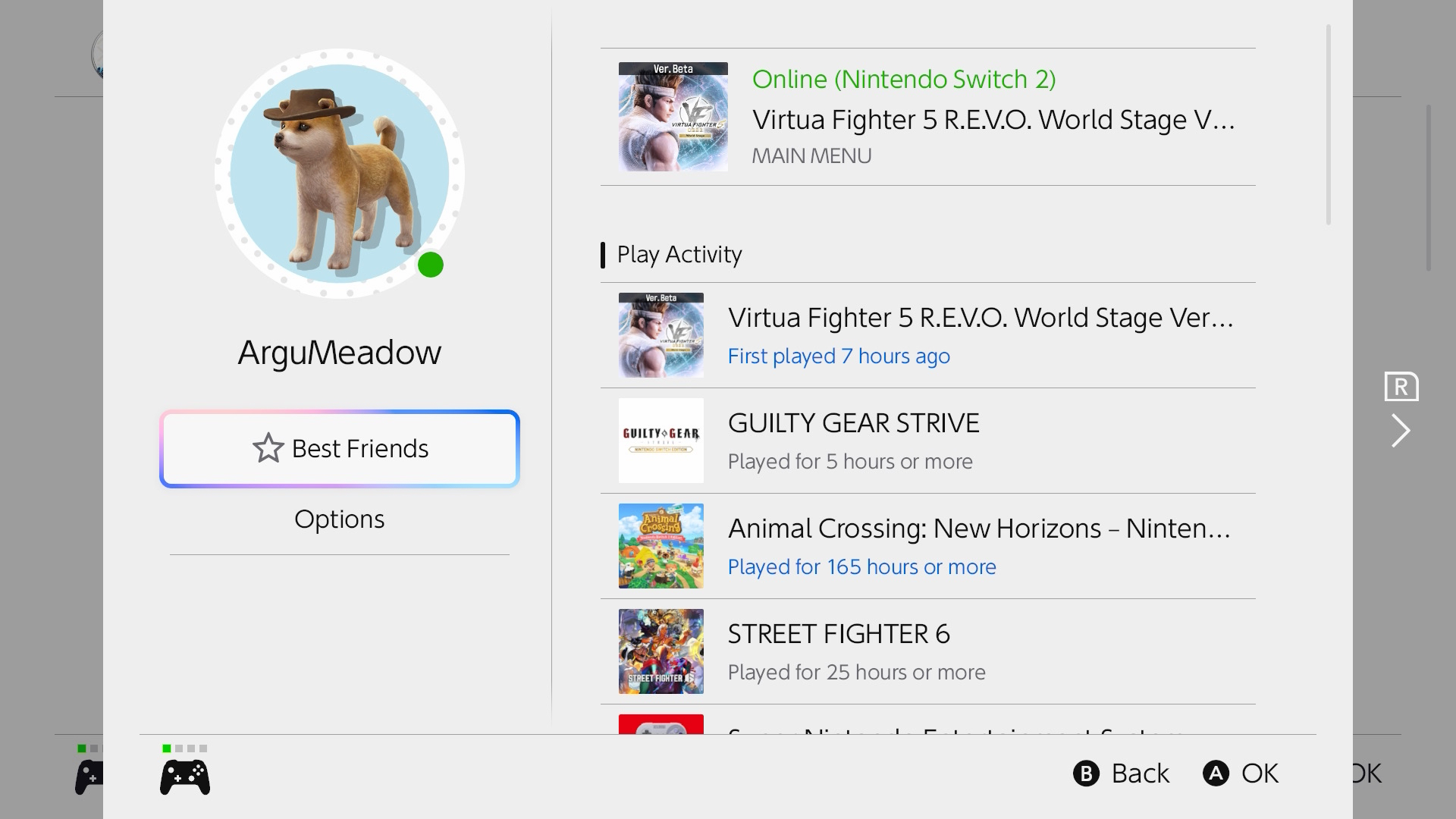
Task: Select Animal Crossing: New Horizons entry text
Action: pyautogui.click(x=978, y=529)
